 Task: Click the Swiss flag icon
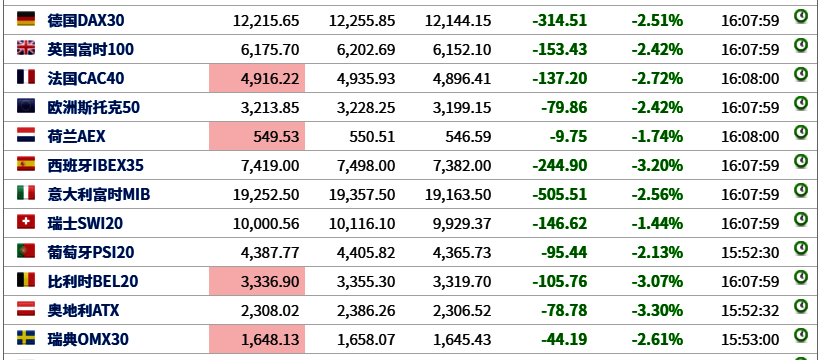click(x=26, y=223)
